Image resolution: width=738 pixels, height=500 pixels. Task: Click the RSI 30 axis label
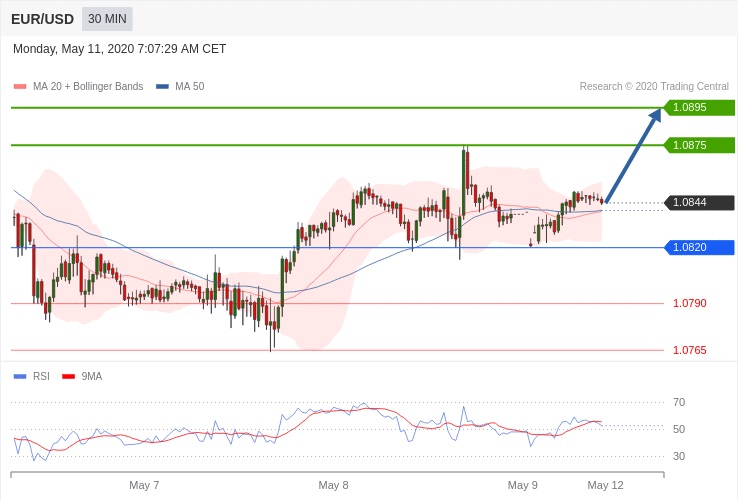[x=679, y=456]
